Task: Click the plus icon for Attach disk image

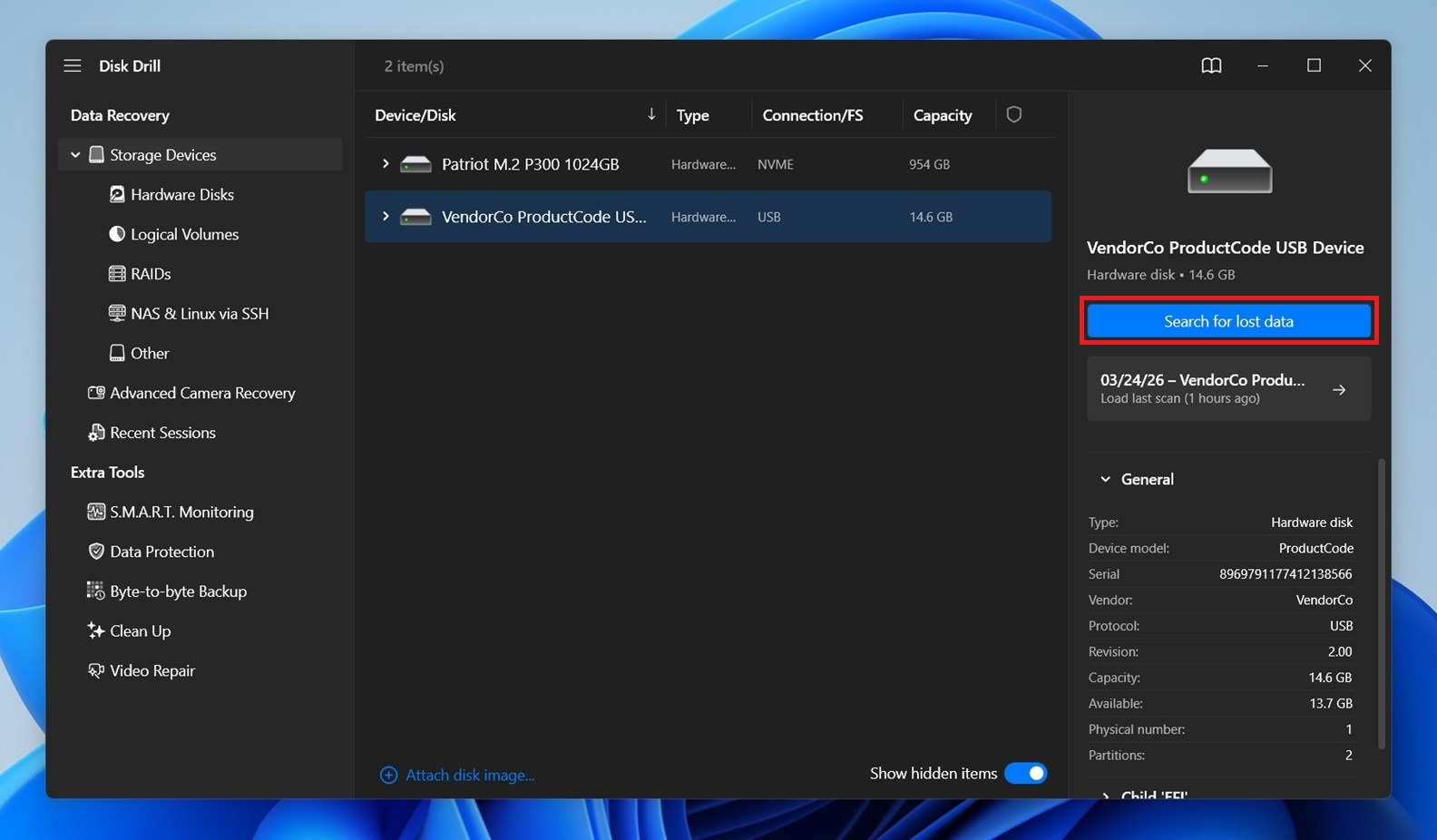Action: [388, 775]
